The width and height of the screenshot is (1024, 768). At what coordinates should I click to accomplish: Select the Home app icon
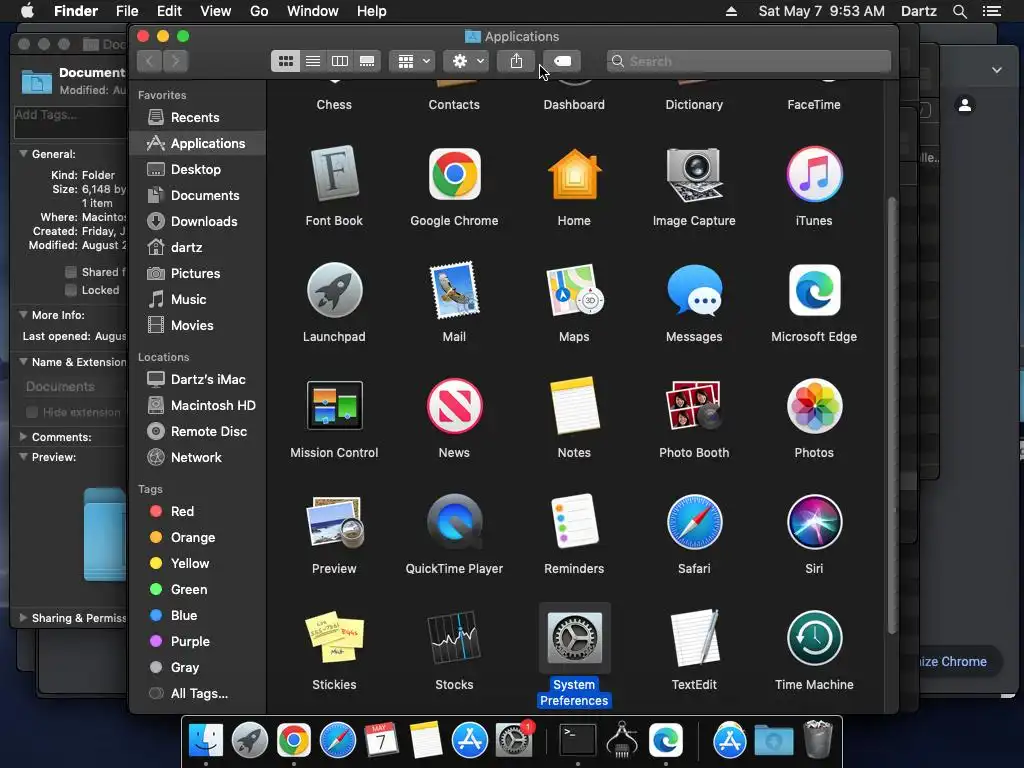click(574, 174)
